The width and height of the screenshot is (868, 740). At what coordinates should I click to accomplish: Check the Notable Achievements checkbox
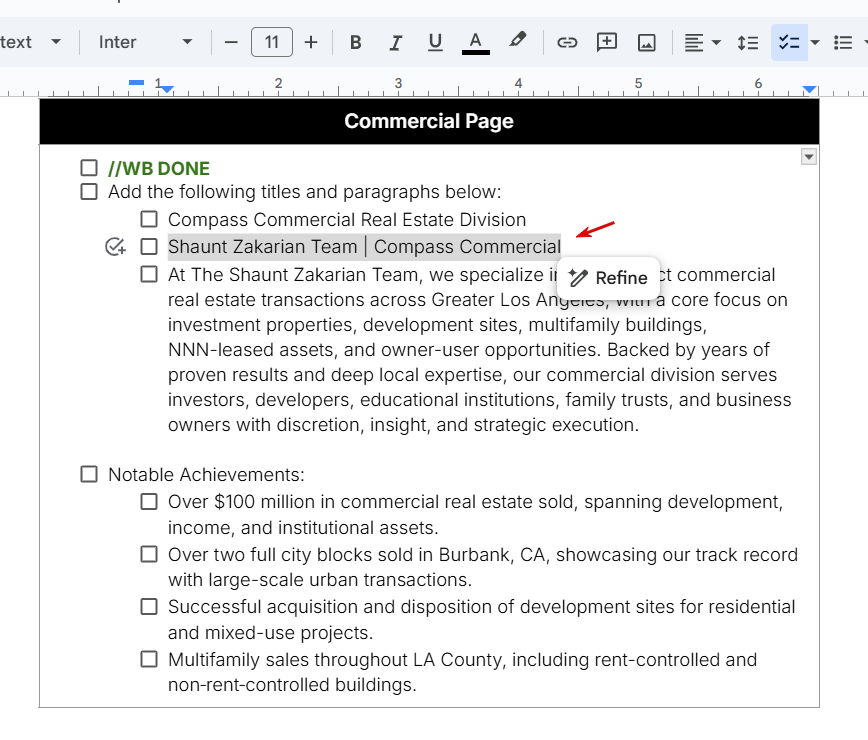[x=89, y=474]
